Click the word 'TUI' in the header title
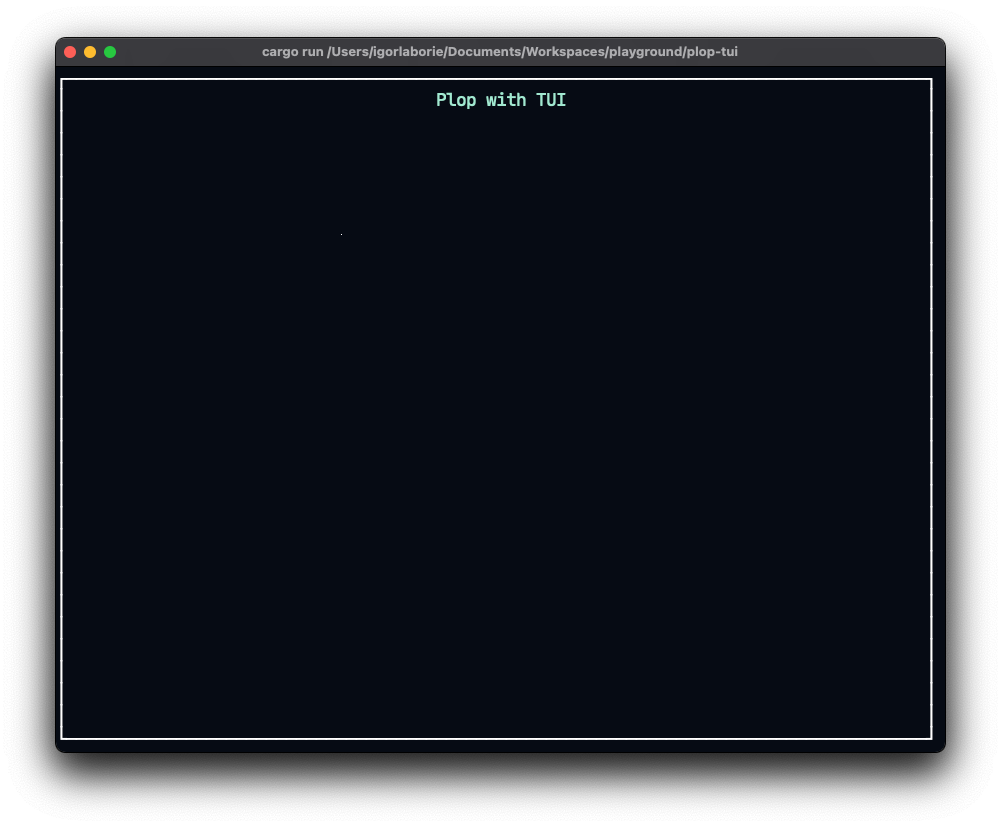Viewport: 1001px width, 826px height. tap(552, 100)
